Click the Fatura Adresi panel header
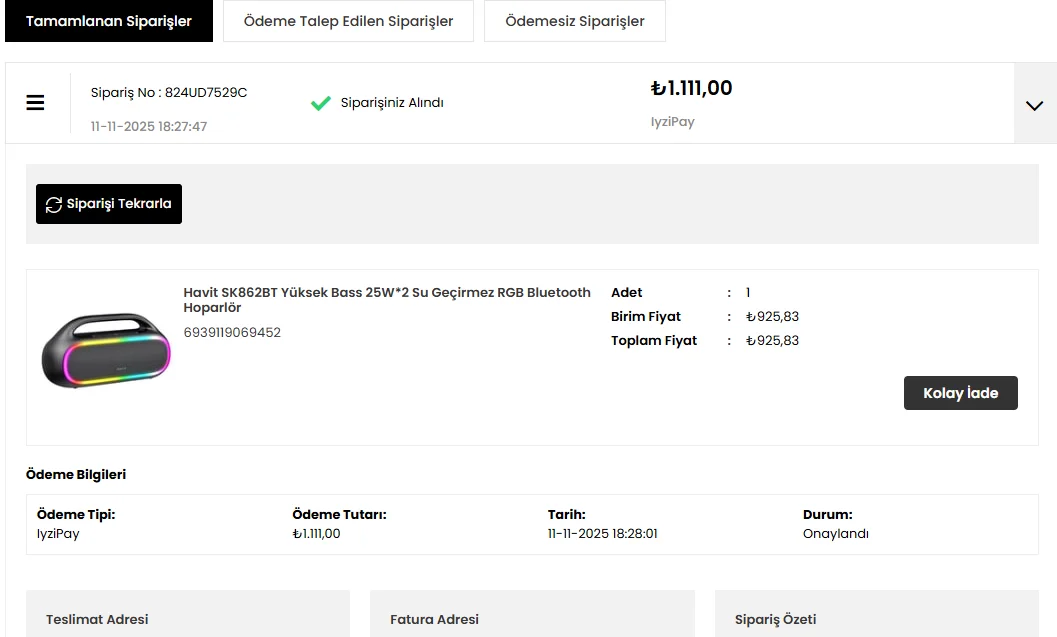The height and width of the screenshot is (637, 1057). click(434, 619)
